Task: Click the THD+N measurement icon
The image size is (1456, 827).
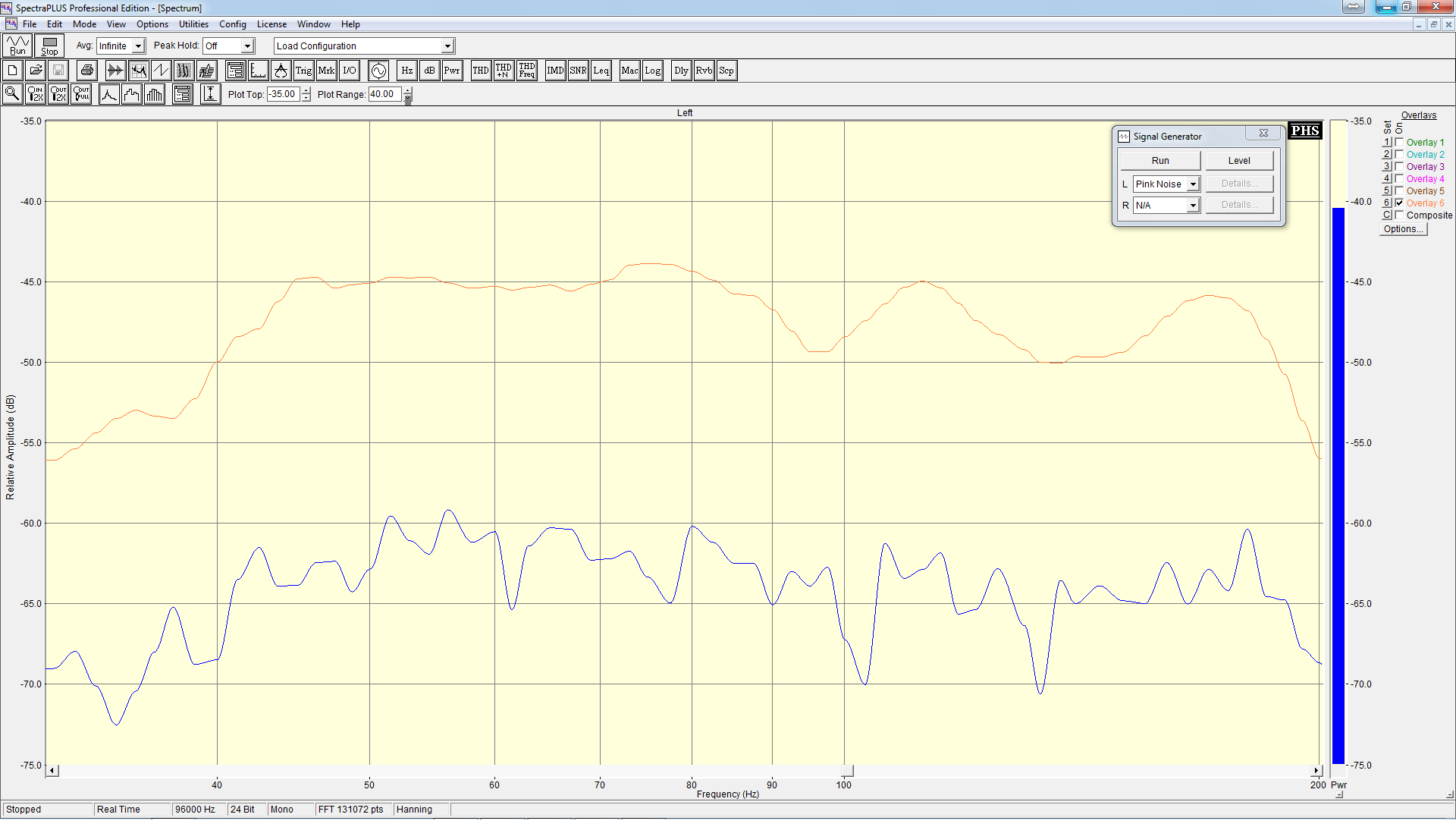Action: [x=504, y=71]
